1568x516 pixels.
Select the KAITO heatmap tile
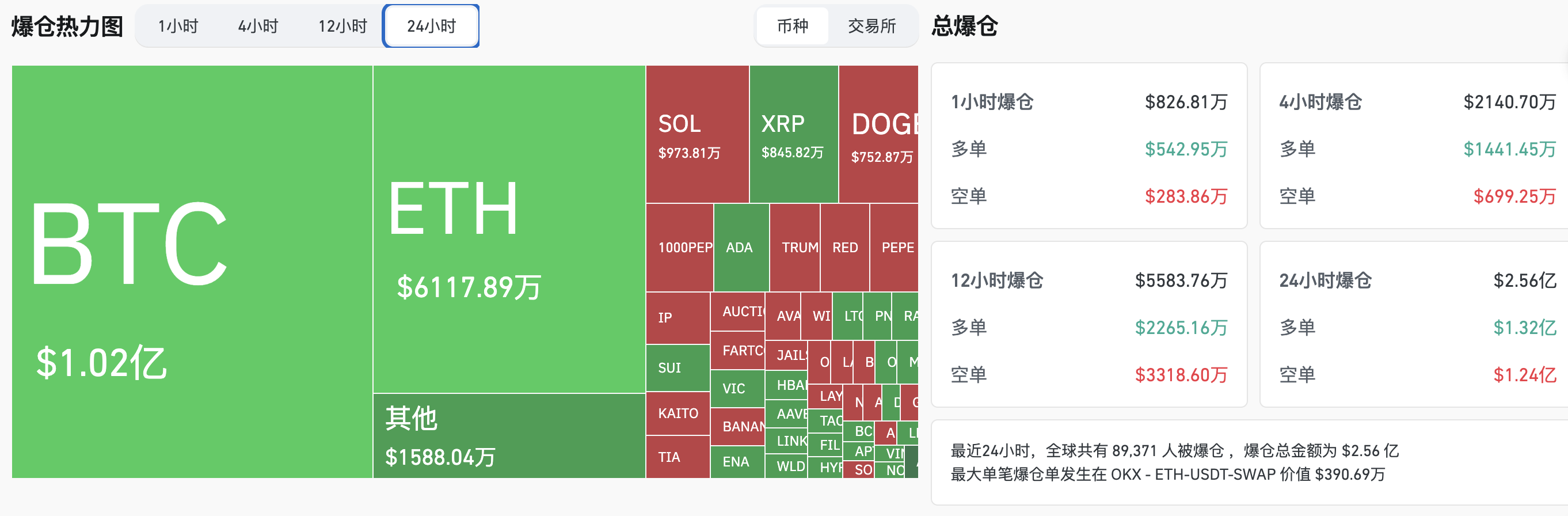point(678,413)
